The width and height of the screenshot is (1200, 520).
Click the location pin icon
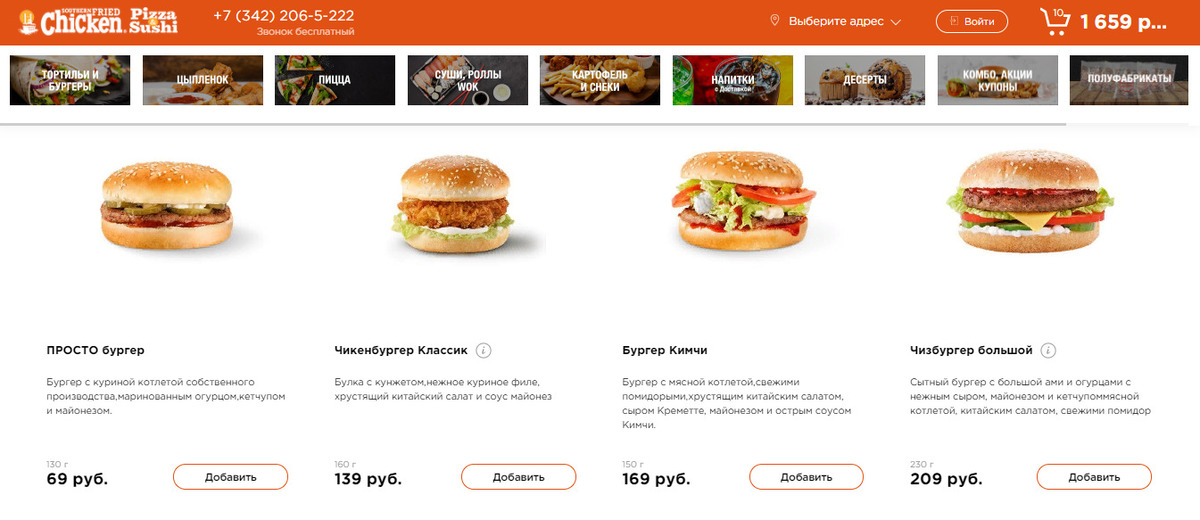coord(775,21)
